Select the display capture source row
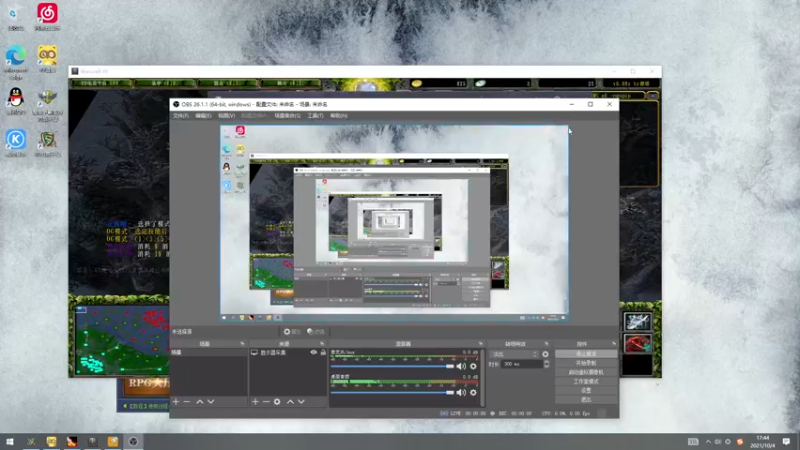 pos(288,353)
